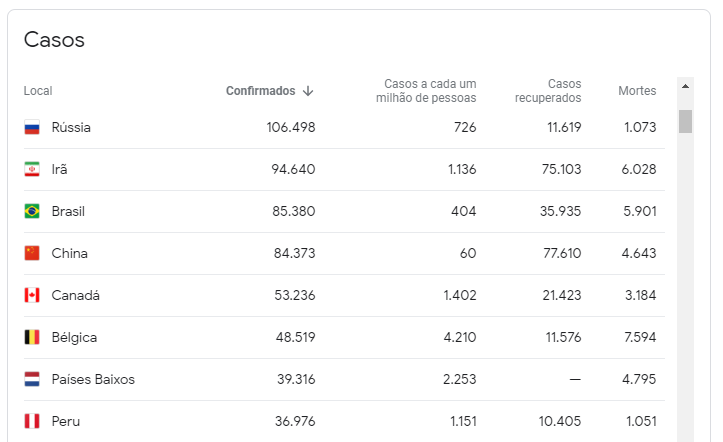Image resolution: width=723 pixels, height=442 pixels.
Task: Click the Casos section heading
Action: pyautogui.click(x=54, y=40)
